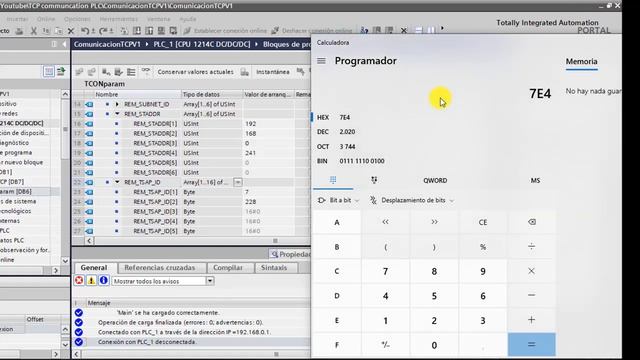This screenshot has width=640, height=360.
Task: Collapse the REM_TSAP_ID array row
Action: pos(117,182)
